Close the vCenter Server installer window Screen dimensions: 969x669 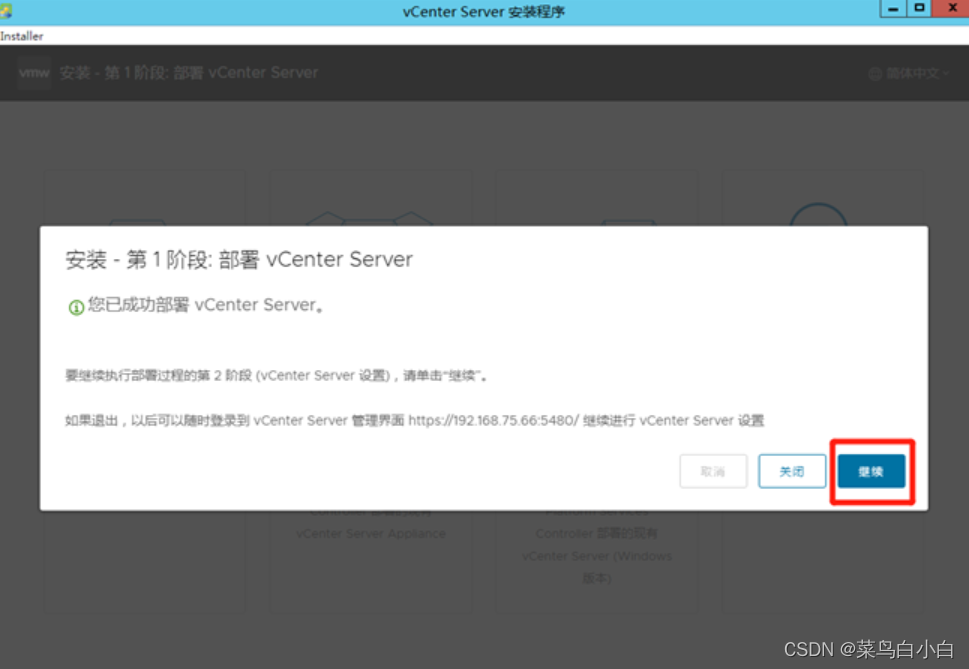[952, 9]
